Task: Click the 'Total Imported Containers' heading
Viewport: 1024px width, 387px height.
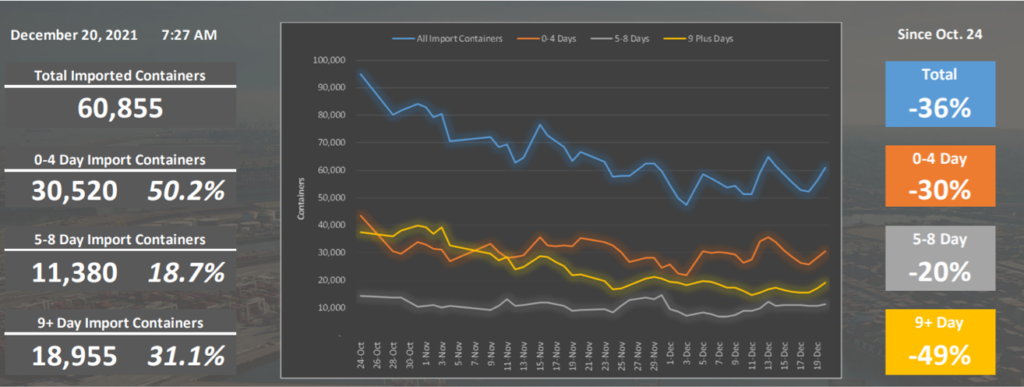Action: tap(120, 76)
